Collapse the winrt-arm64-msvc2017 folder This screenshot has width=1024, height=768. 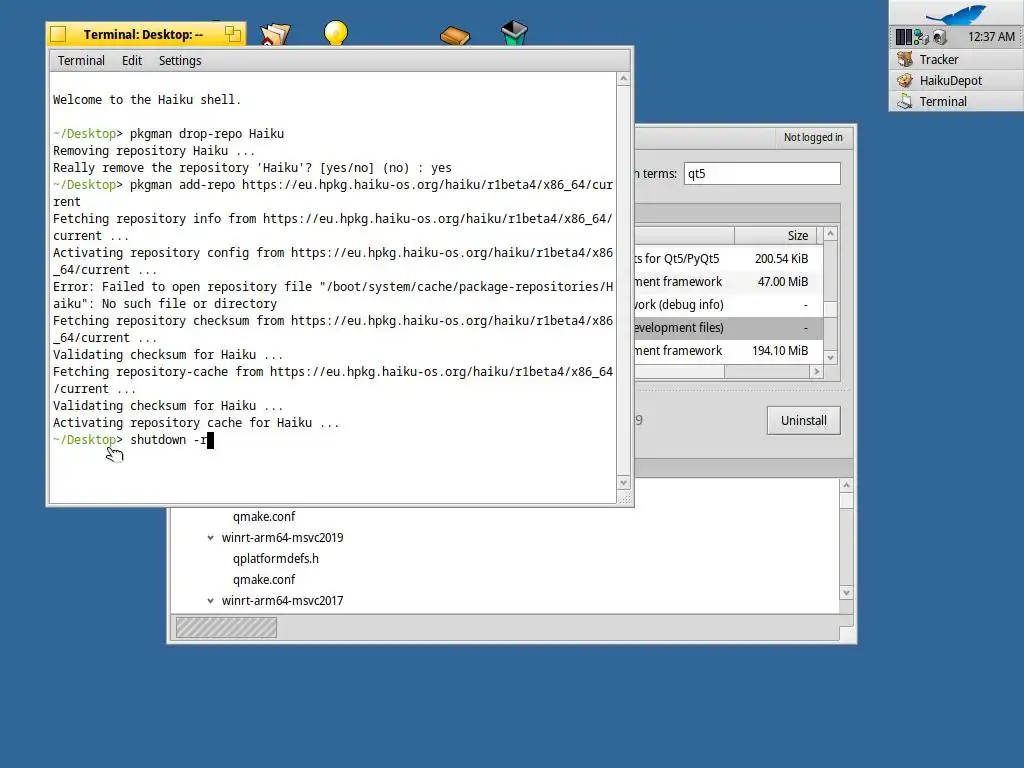(210, 601)
